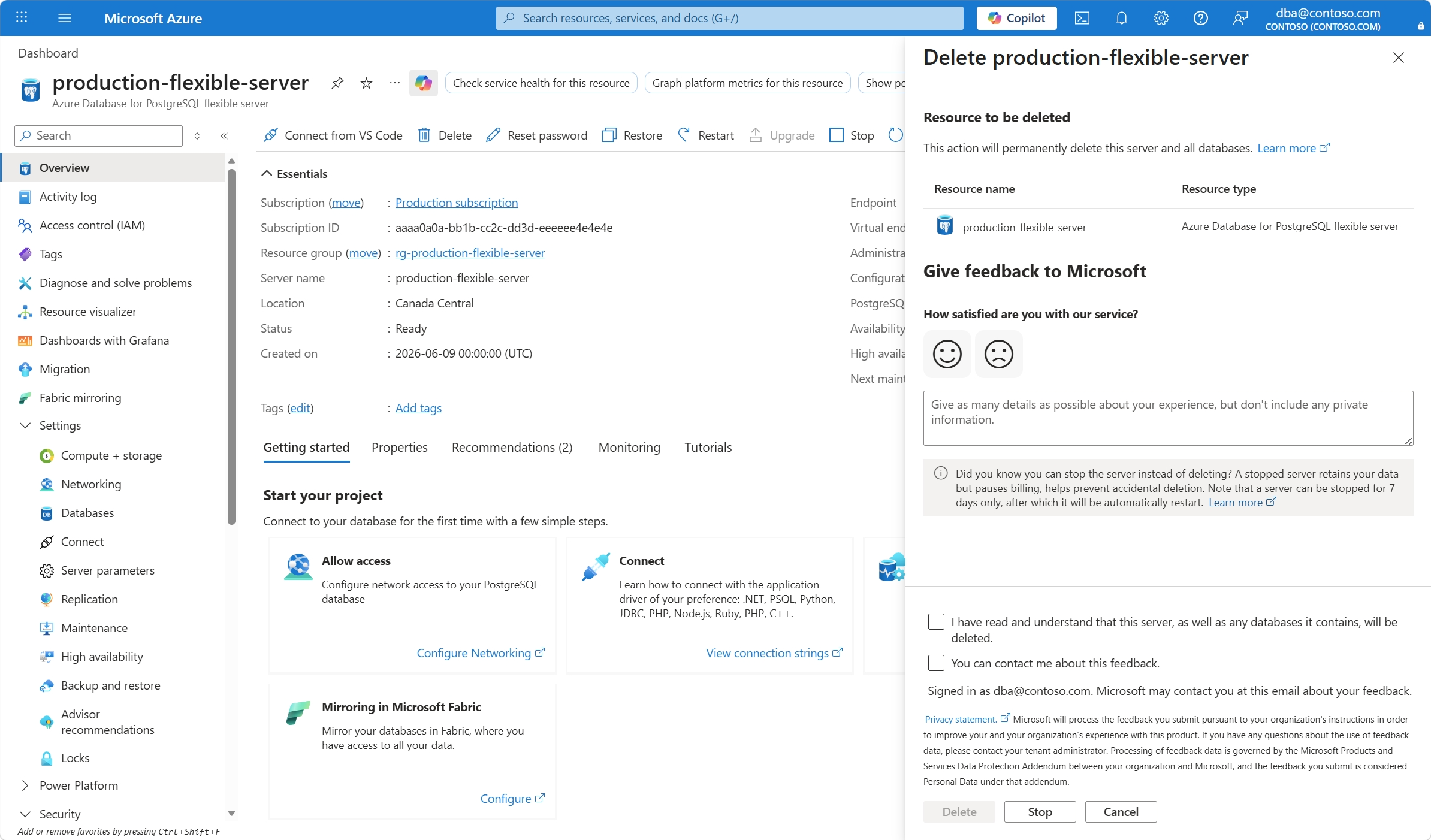Click the Stop button in delete panel
The height and width of the screenshot is (840, 1431).
pyautogui.click(x=1040, y=812)
